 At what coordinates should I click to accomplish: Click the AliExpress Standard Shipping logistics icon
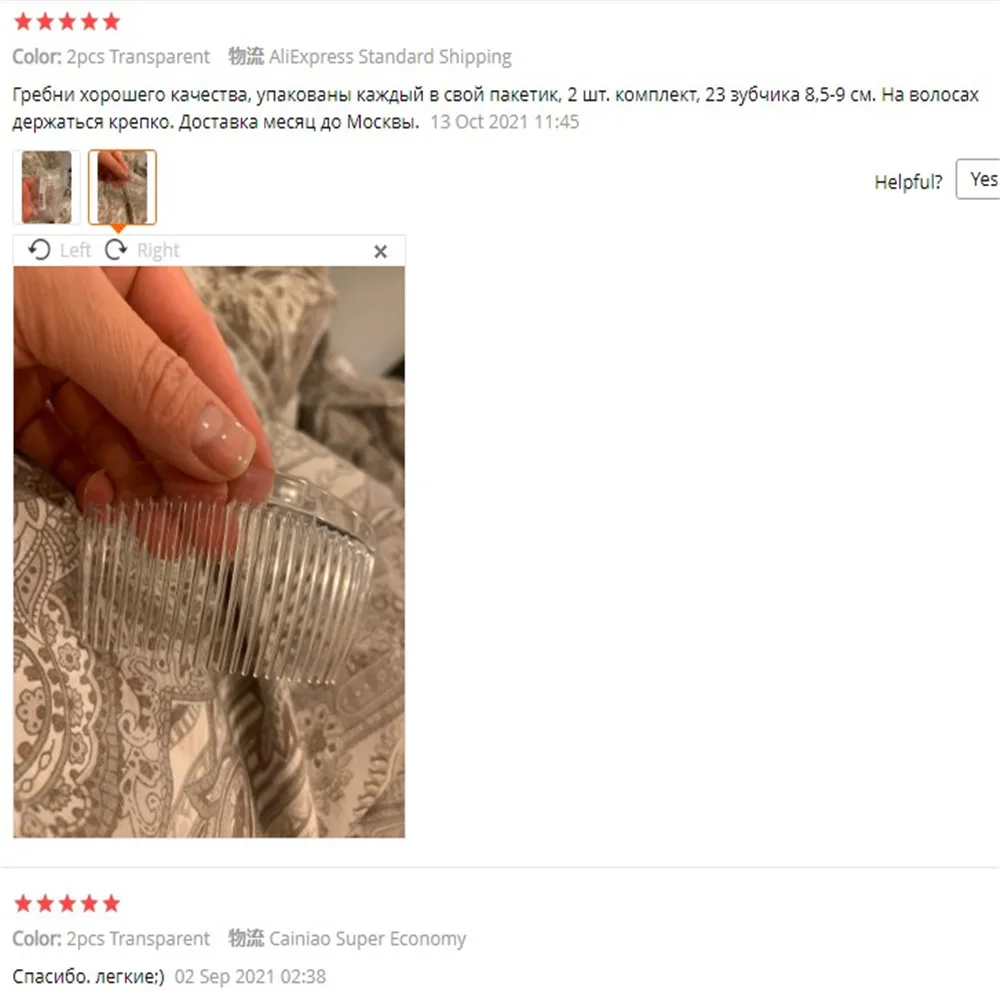click(246, 56)
